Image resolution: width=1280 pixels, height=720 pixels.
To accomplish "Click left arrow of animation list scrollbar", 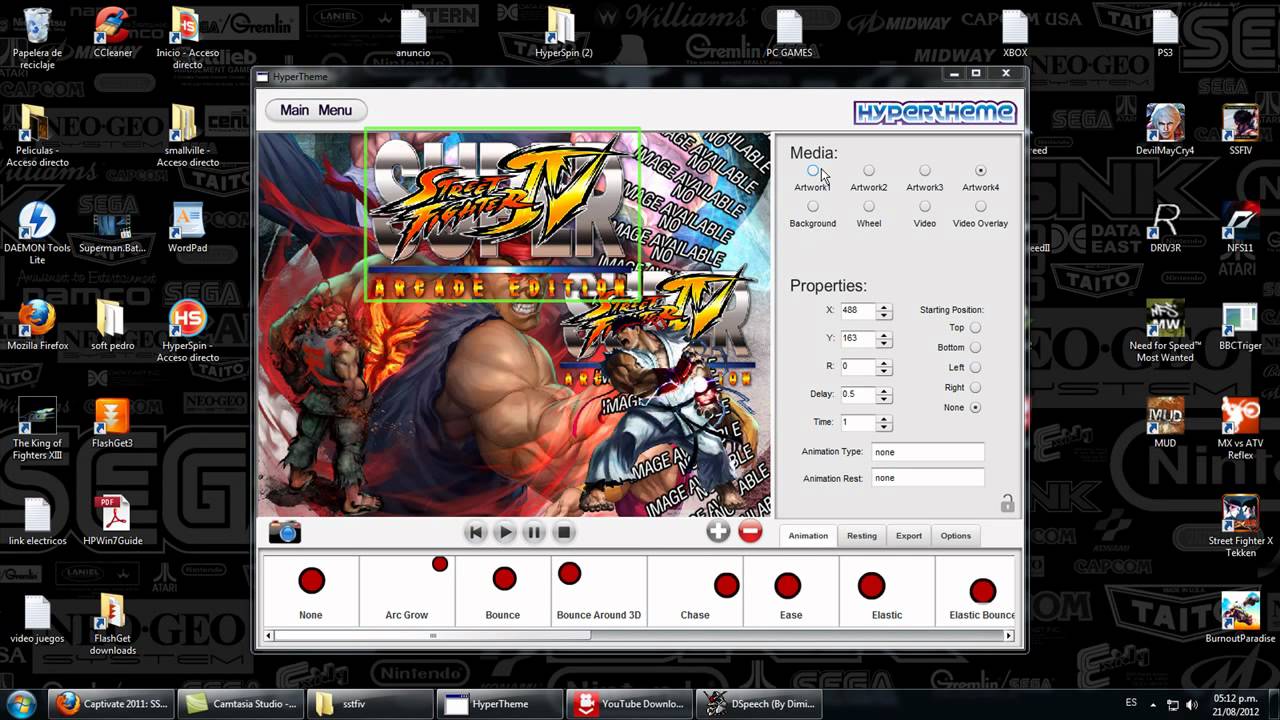I will (269, 635).
